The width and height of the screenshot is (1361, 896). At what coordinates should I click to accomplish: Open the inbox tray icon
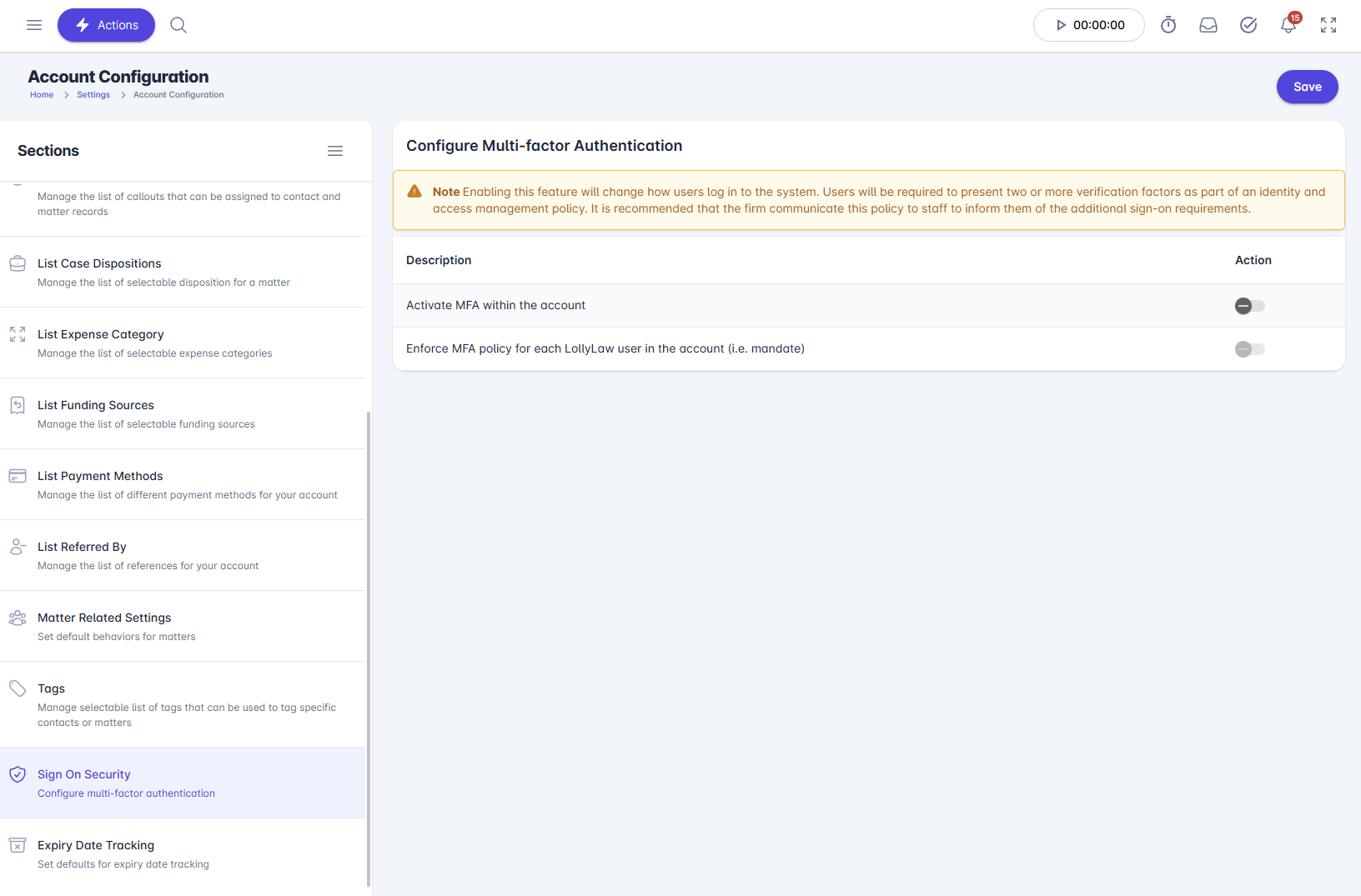pos(1208,25)
